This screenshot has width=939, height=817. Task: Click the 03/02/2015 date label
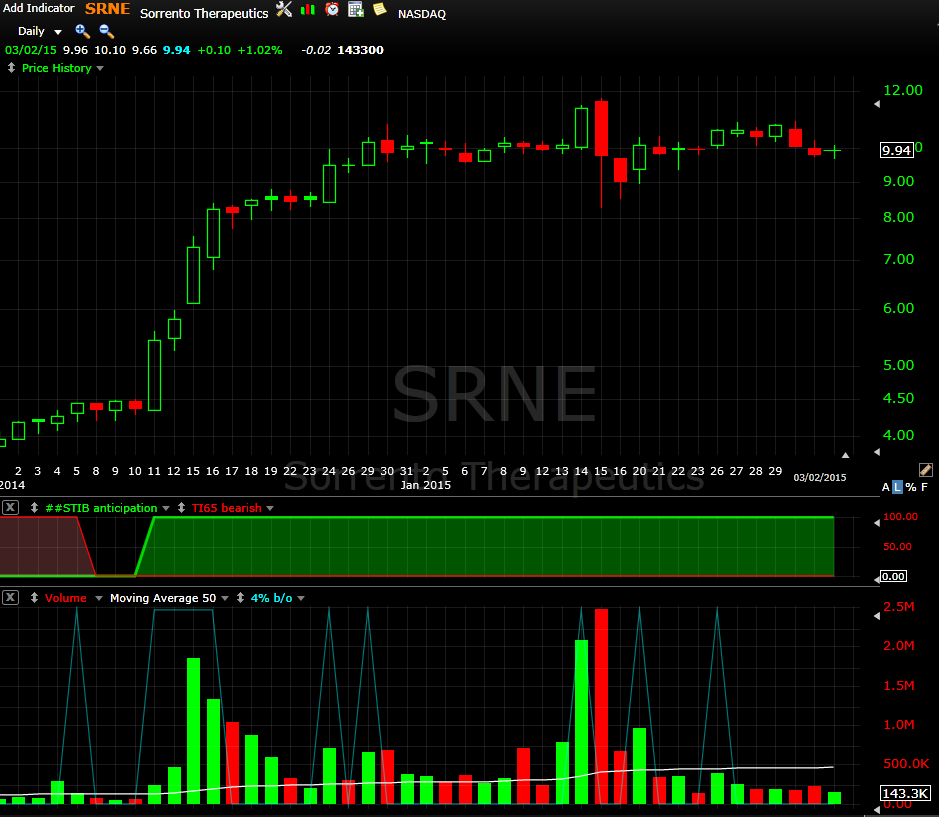click(x=820, y=477)
